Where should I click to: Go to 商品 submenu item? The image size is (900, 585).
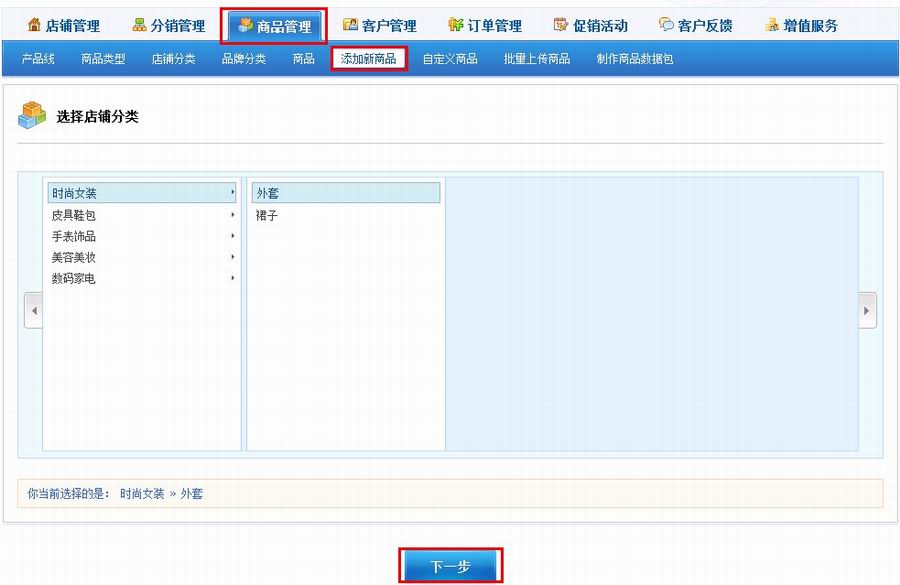(x=304, y=59)
